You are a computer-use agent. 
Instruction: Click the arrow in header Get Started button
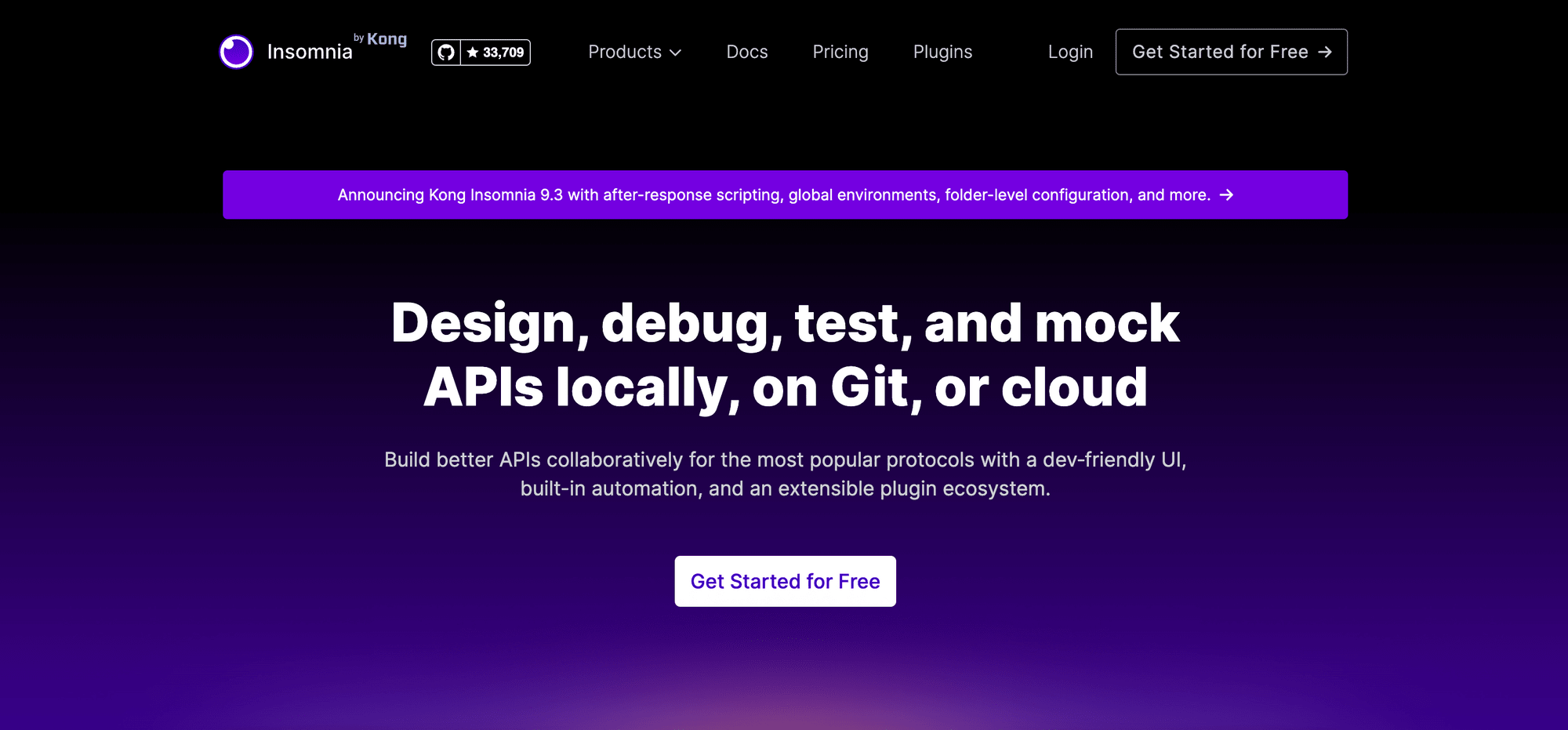1325,52
